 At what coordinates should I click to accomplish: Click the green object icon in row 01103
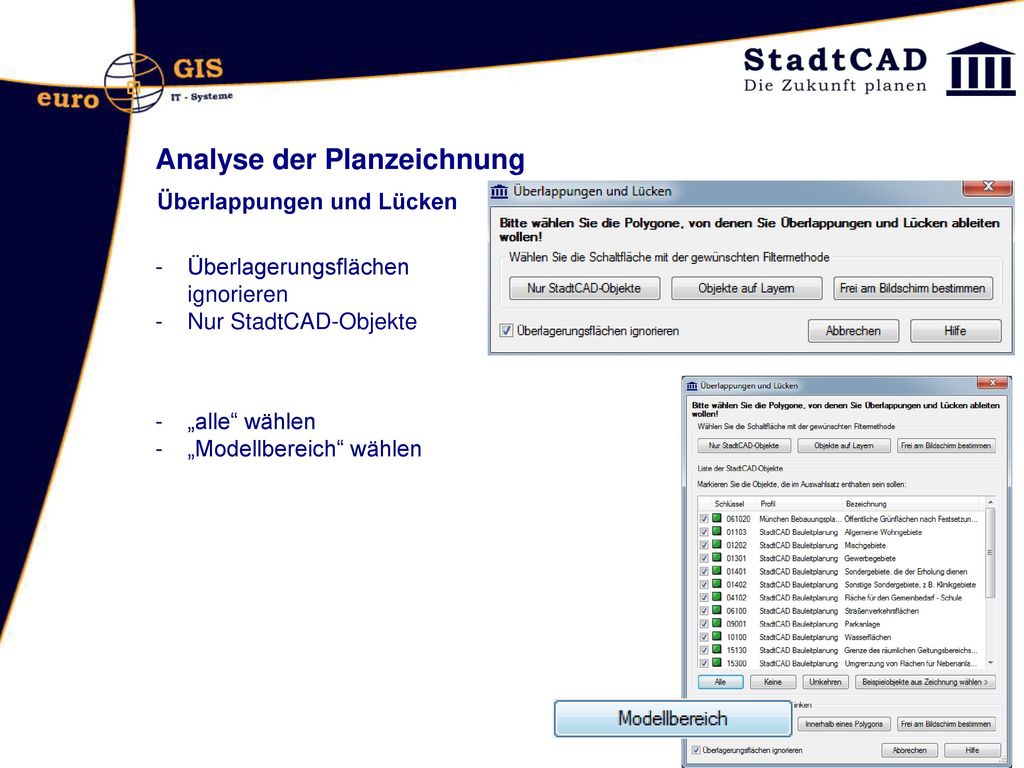(x=716, y=532)
